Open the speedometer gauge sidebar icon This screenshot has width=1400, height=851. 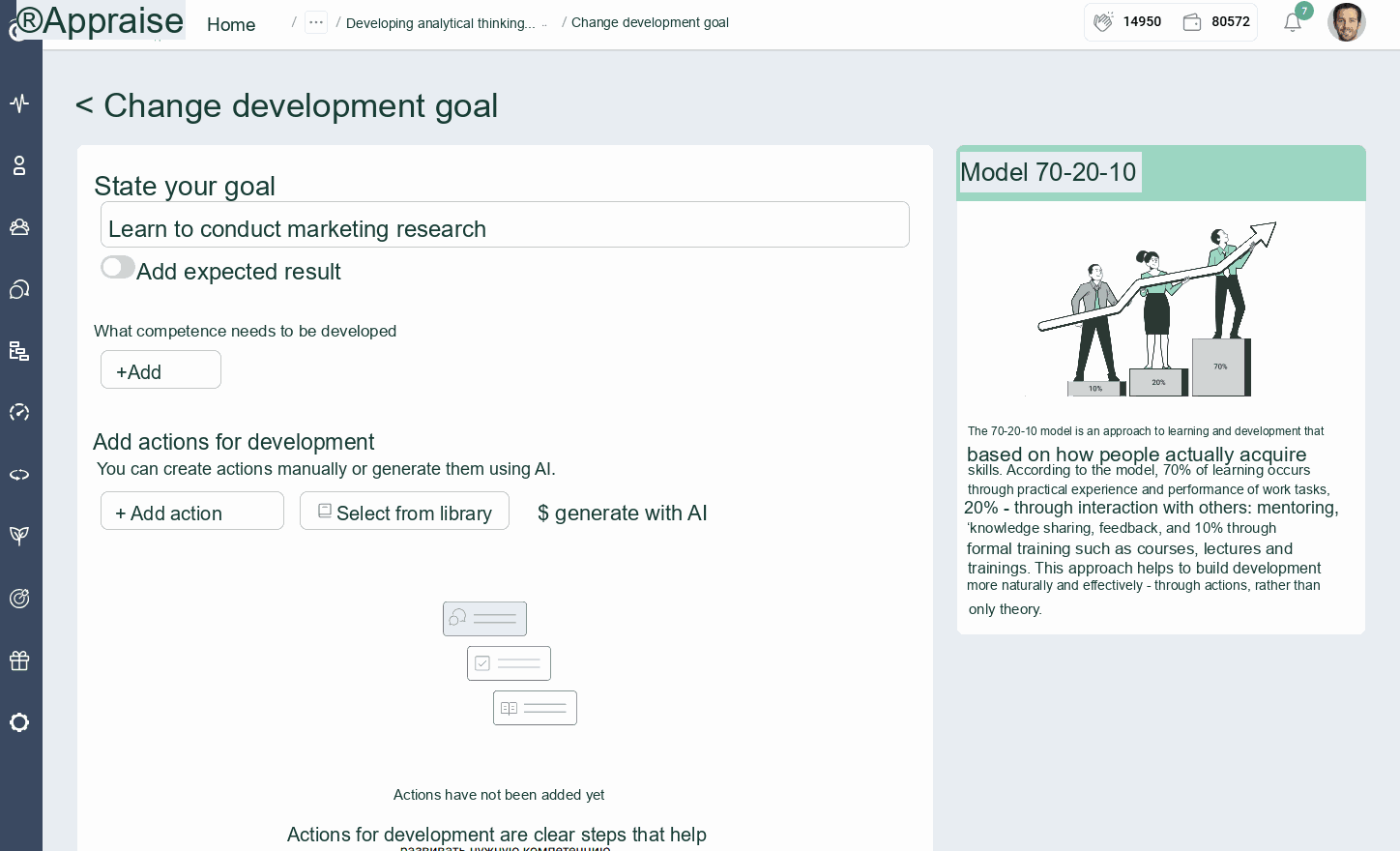point(19,413)
